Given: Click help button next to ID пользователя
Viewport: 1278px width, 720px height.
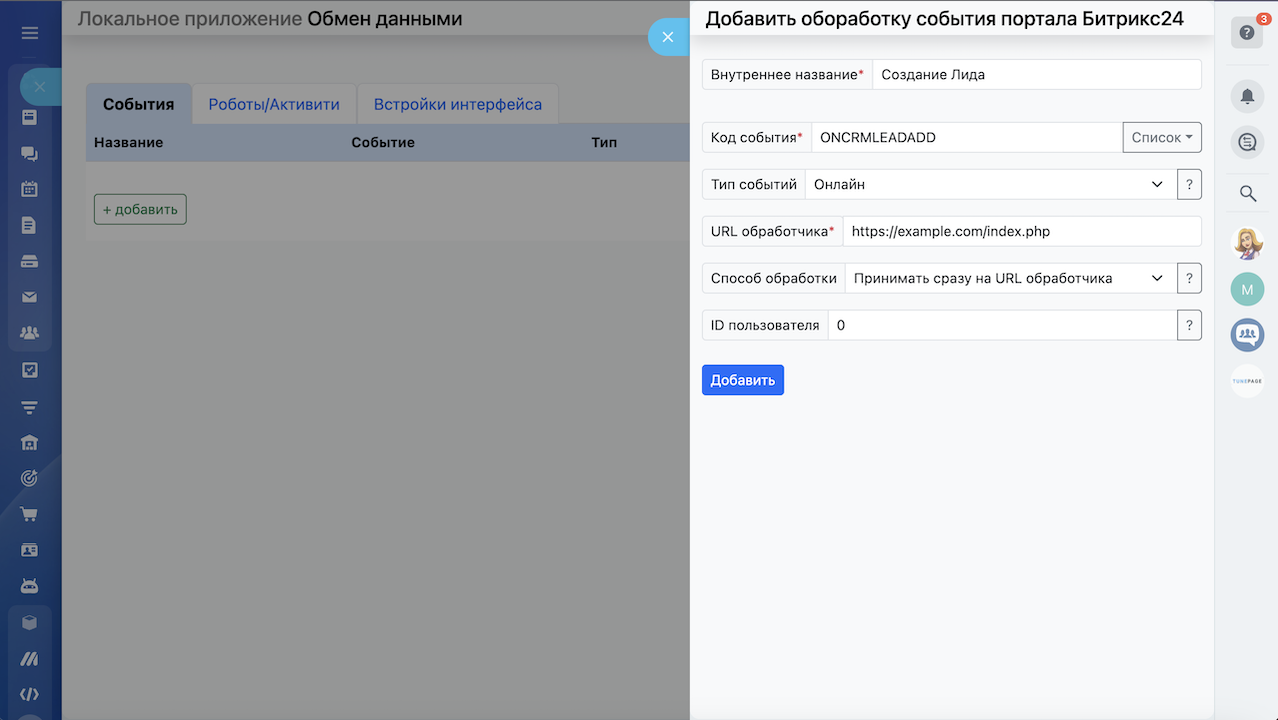Looking at the screenshot, I should tap(1189, 325).
